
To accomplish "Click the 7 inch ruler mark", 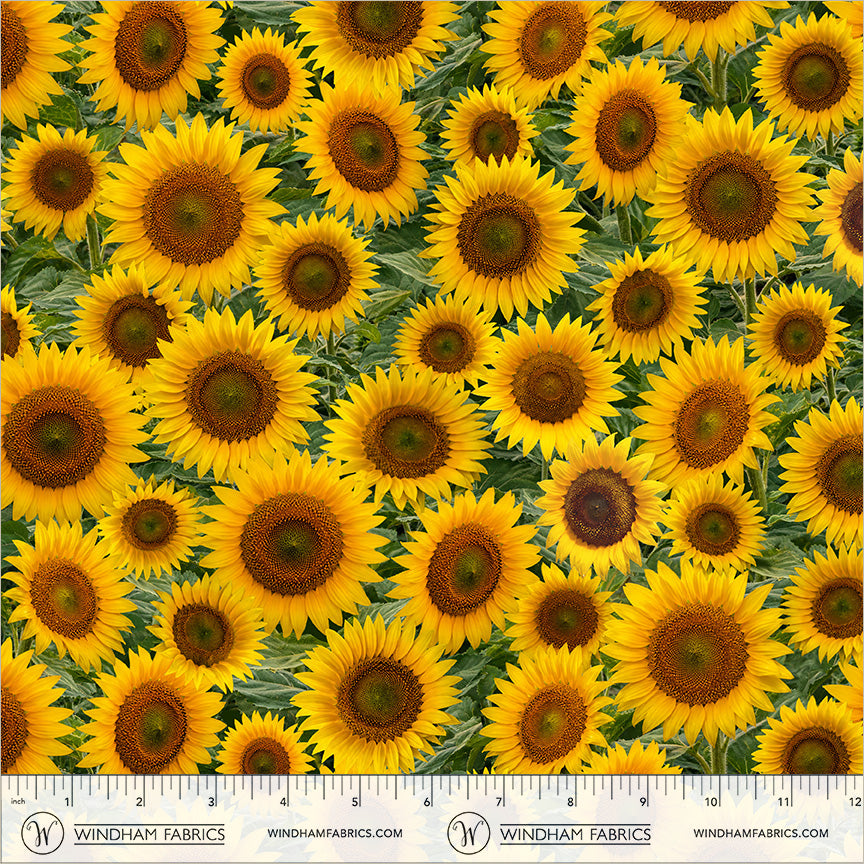I will 499,801.
